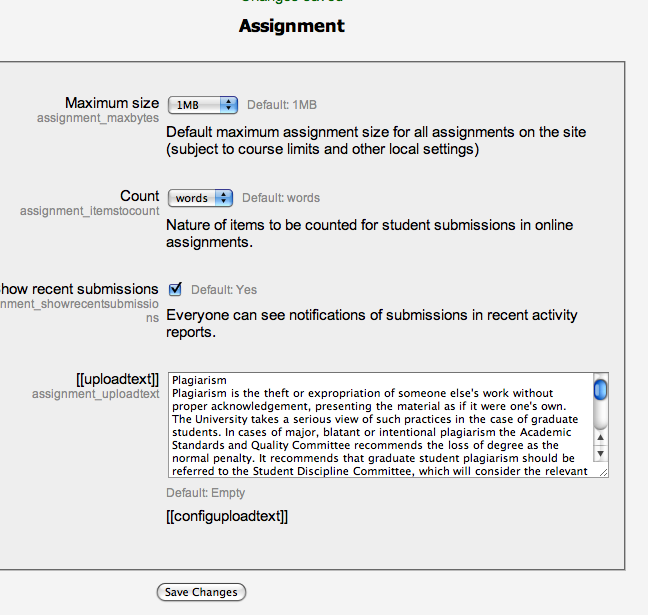Click the Assignment heading

(x=292, y=26)
